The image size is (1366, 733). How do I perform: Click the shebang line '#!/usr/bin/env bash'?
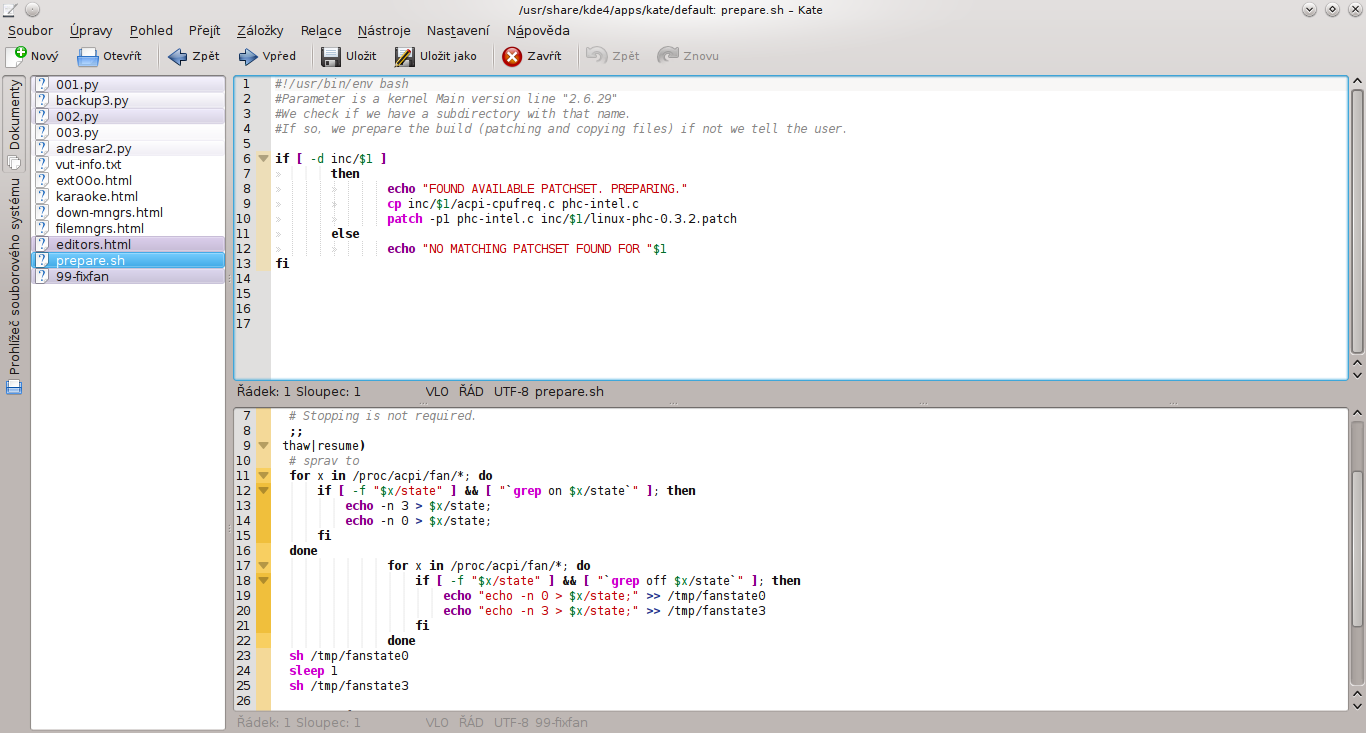coord(342,84)
